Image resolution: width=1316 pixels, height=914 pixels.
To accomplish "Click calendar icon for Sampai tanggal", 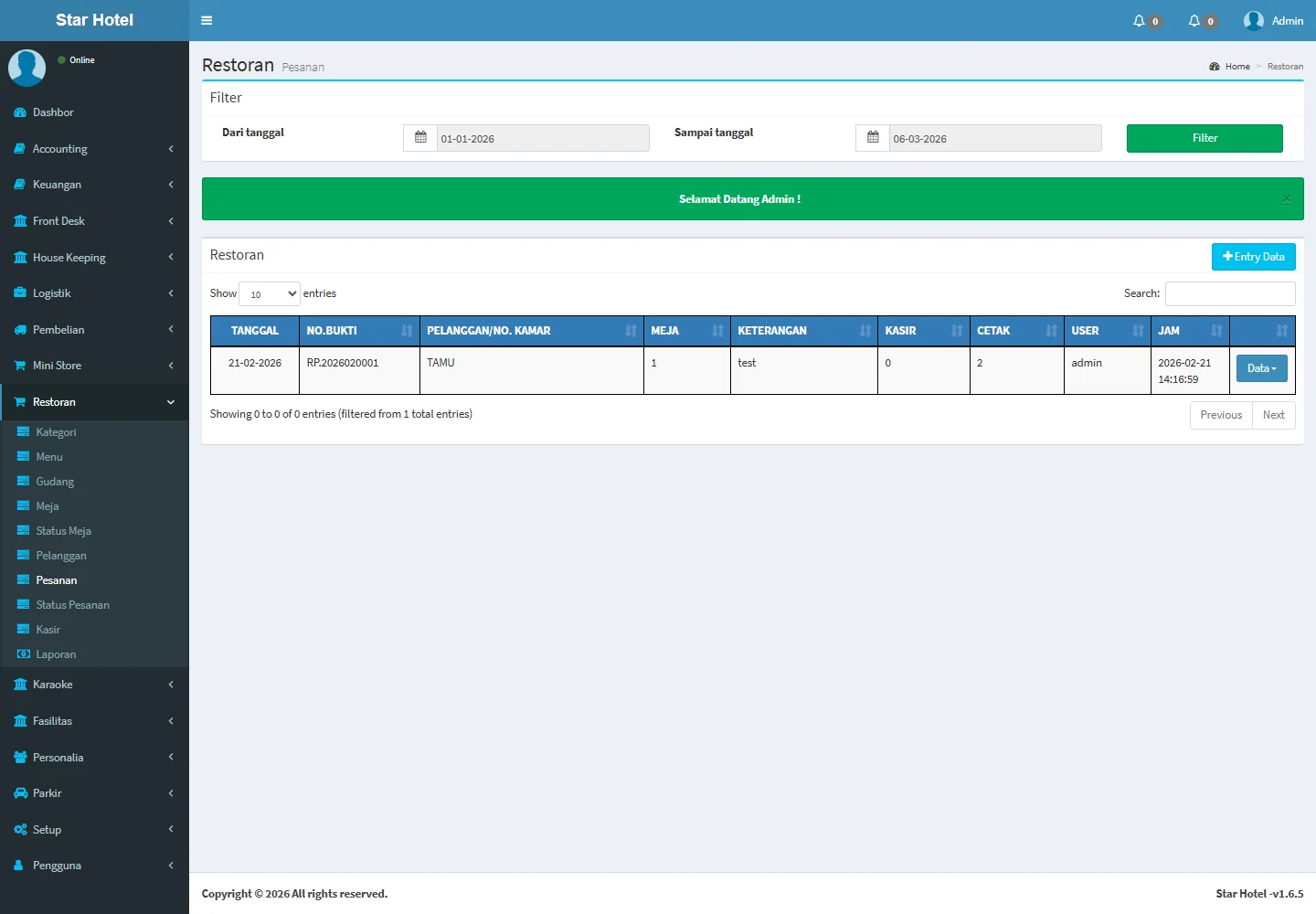I will (873, 138).
